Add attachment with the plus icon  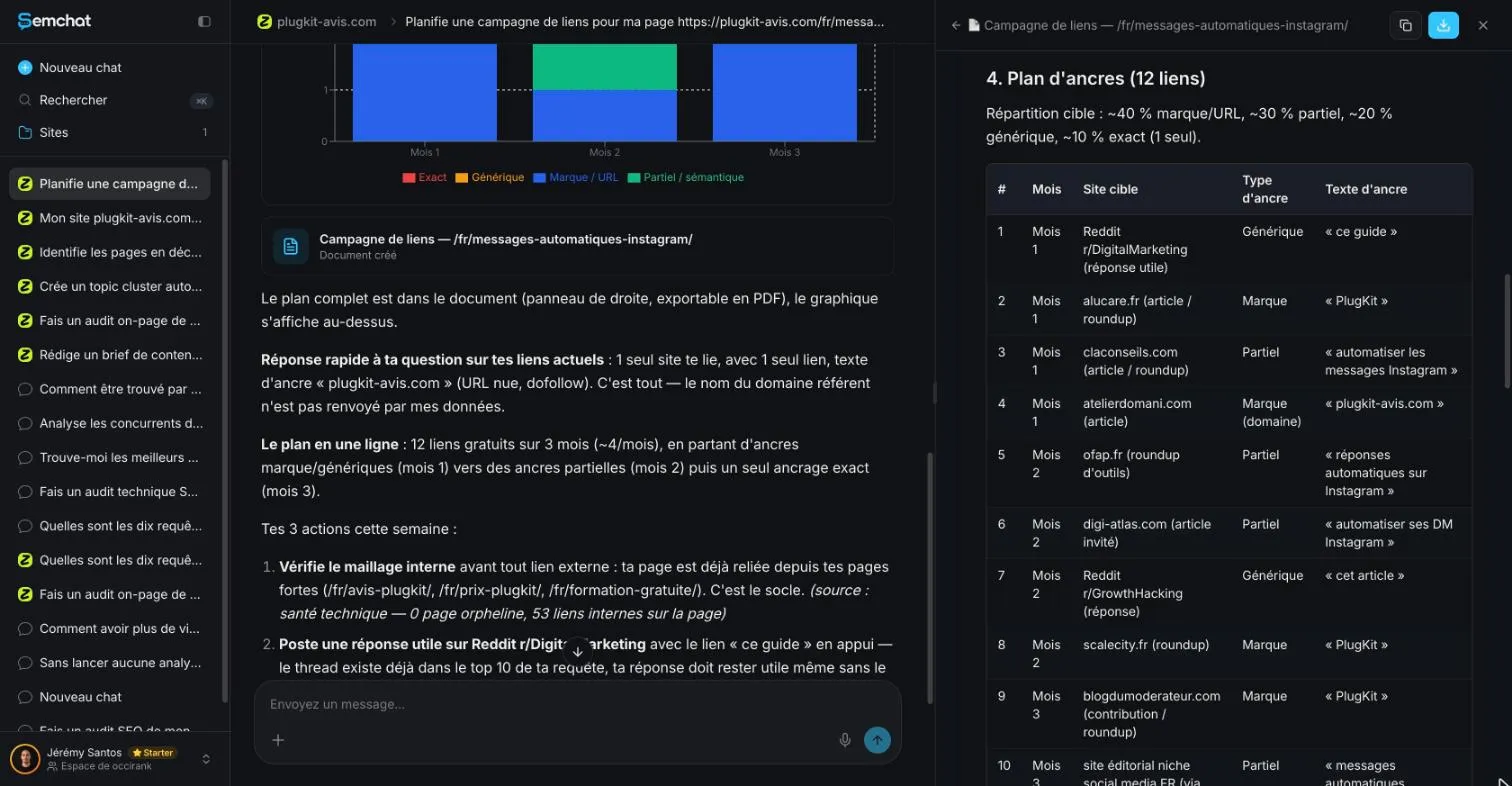pyautogui.click(x=278, y=740)
